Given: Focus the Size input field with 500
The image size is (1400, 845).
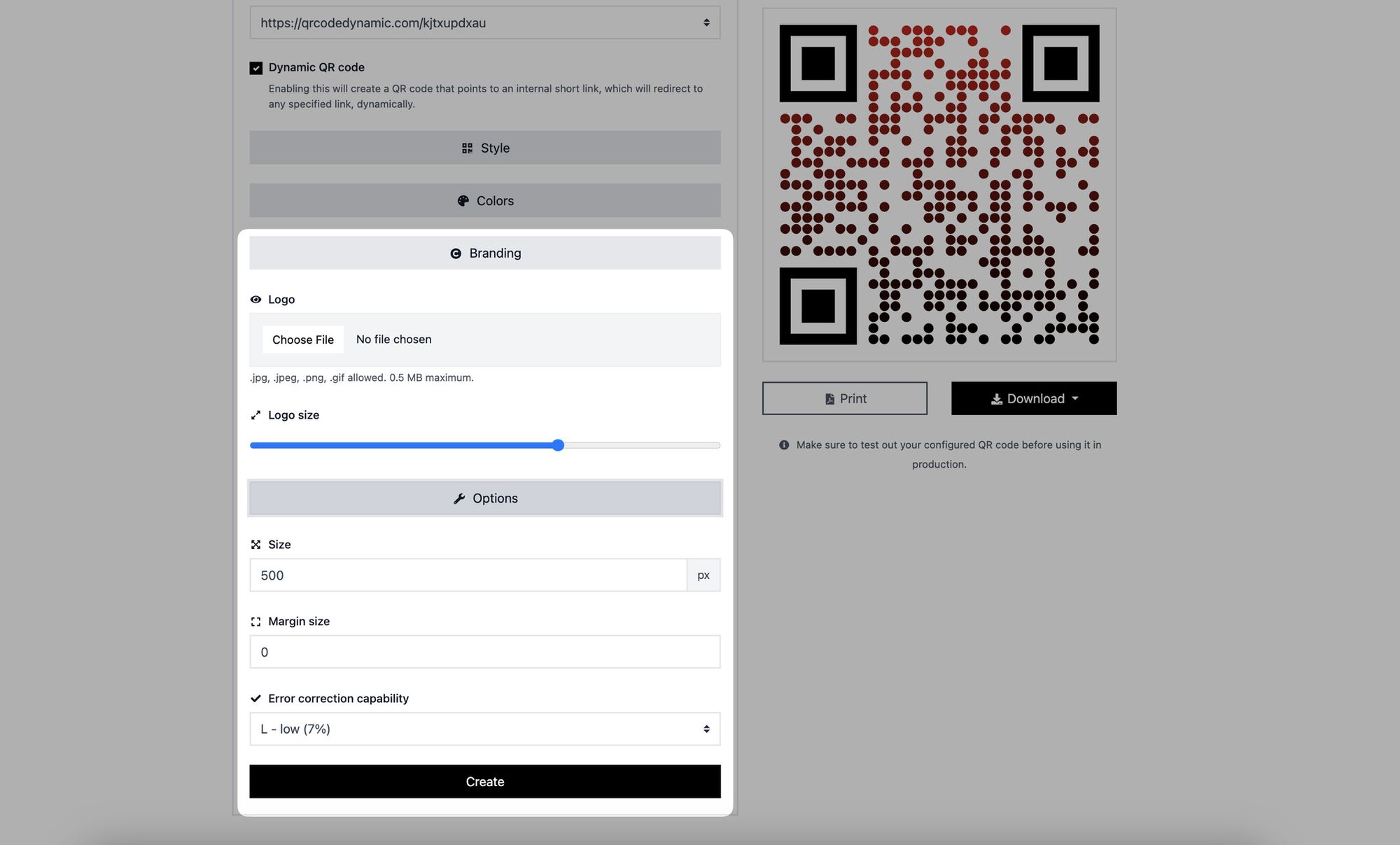Looking at the screenshot, I should coord(468,575).
